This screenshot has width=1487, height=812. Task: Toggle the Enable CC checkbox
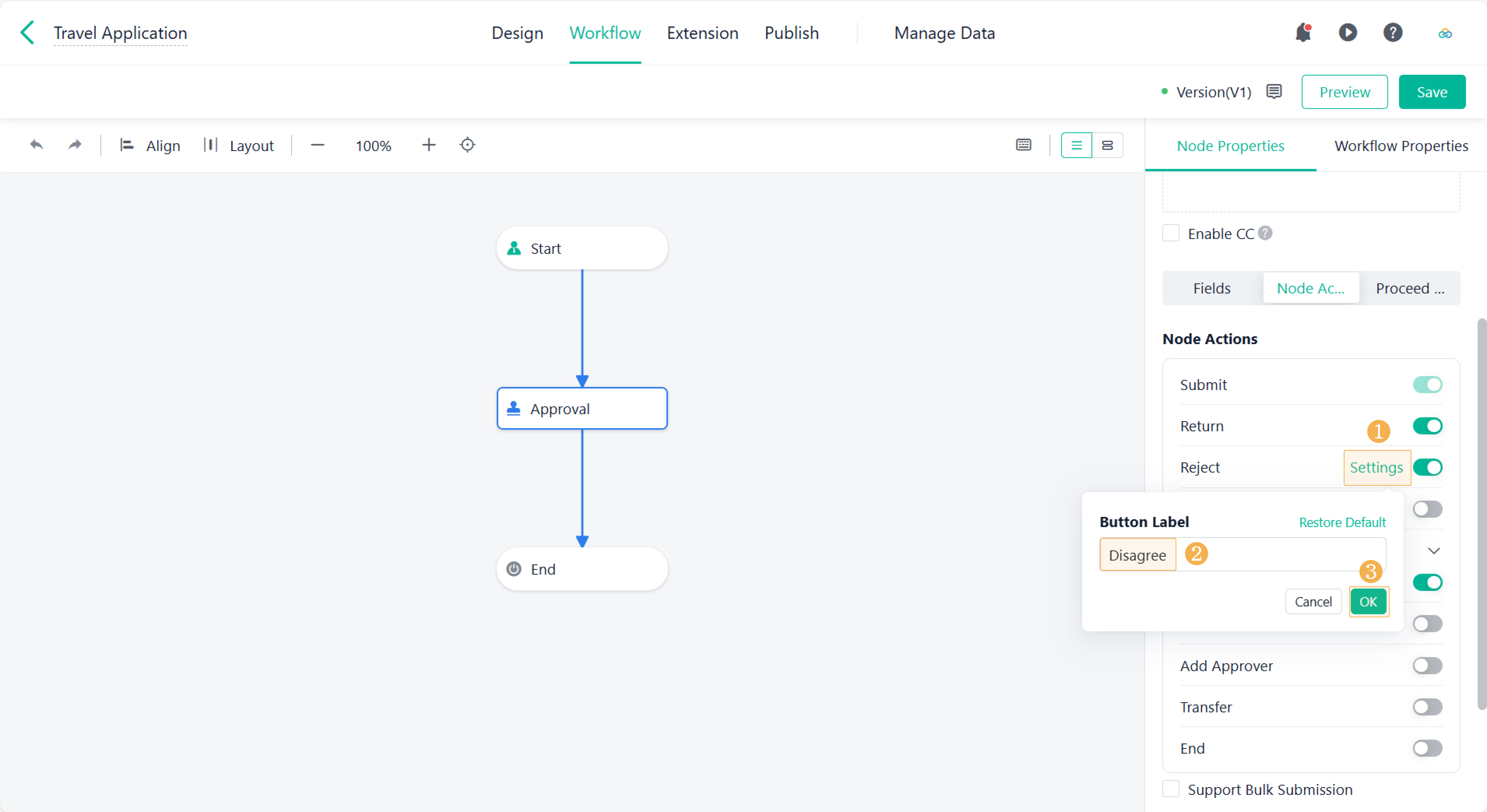click(1171, 233)
